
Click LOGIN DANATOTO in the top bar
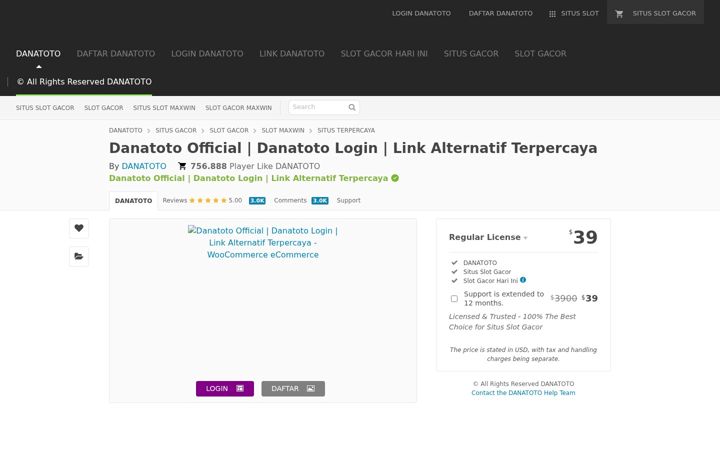421,14
